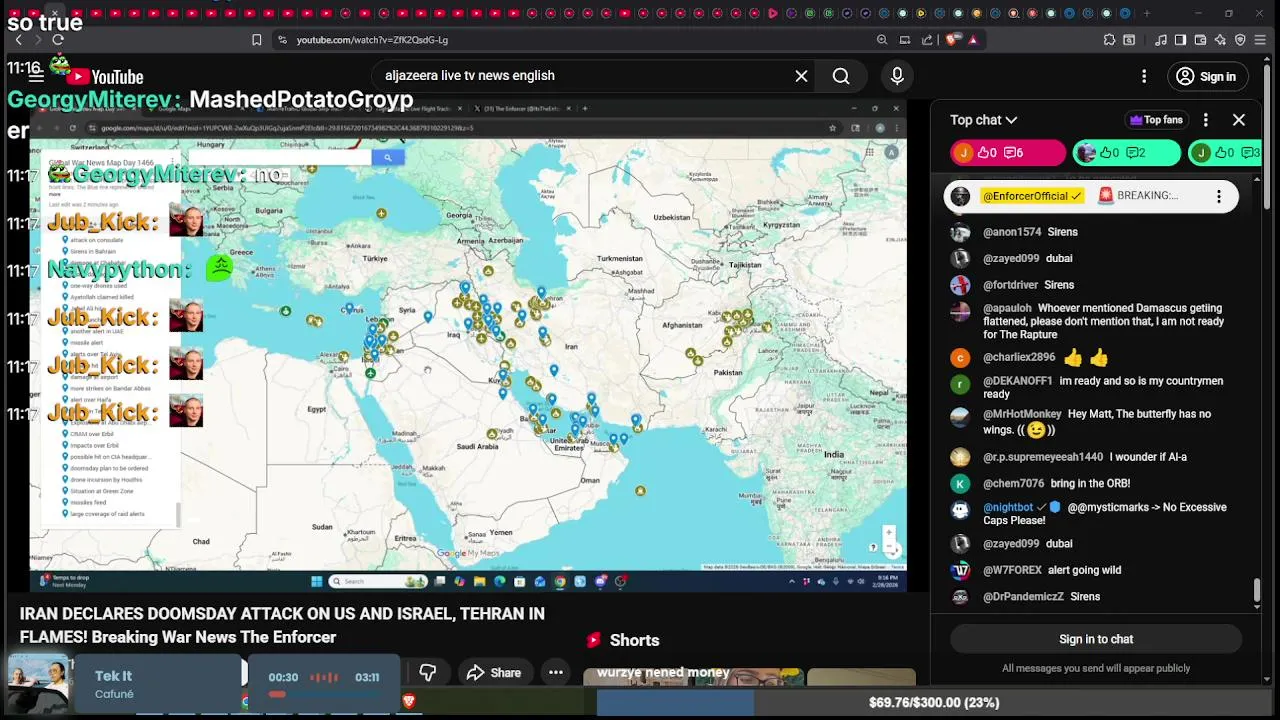The image size is (1280, 720).
Task: Click @fortdriver username in chat
Action: [1011, 285]
